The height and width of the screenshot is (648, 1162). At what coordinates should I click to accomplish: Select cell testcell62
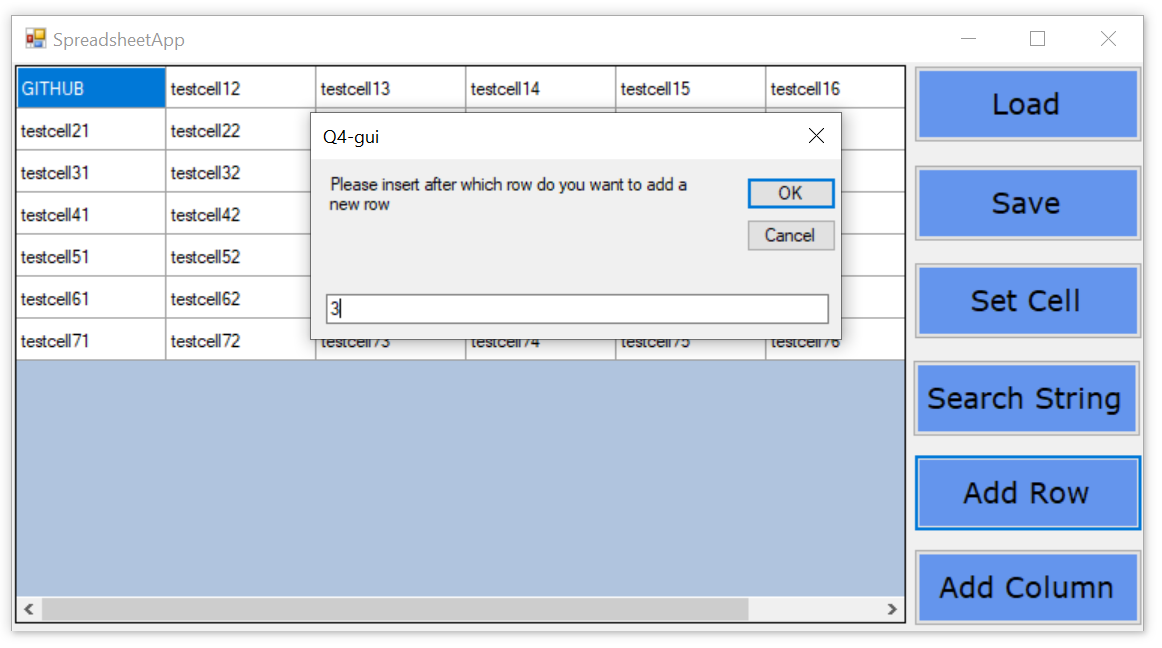tap(238, 299)
